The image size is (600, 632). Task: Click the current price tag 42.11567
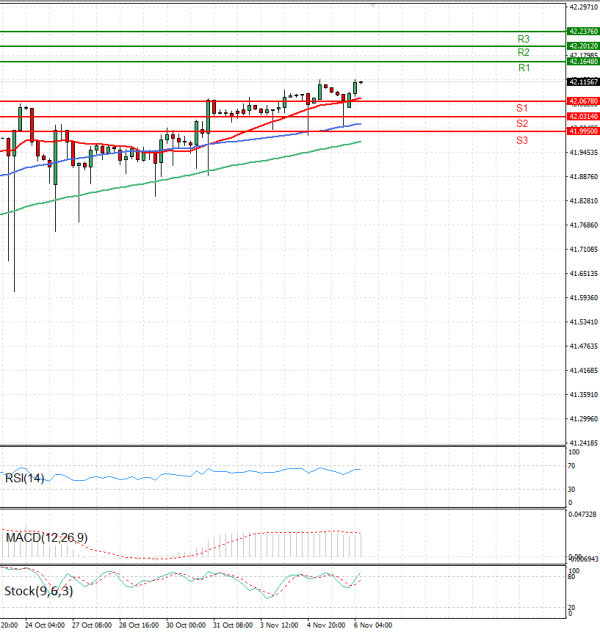(583, 82)
